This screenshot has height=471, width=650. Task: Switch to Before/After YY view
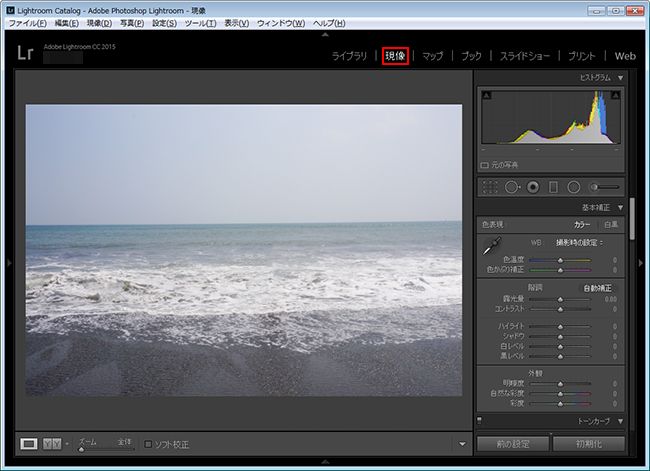click(52, 444)
